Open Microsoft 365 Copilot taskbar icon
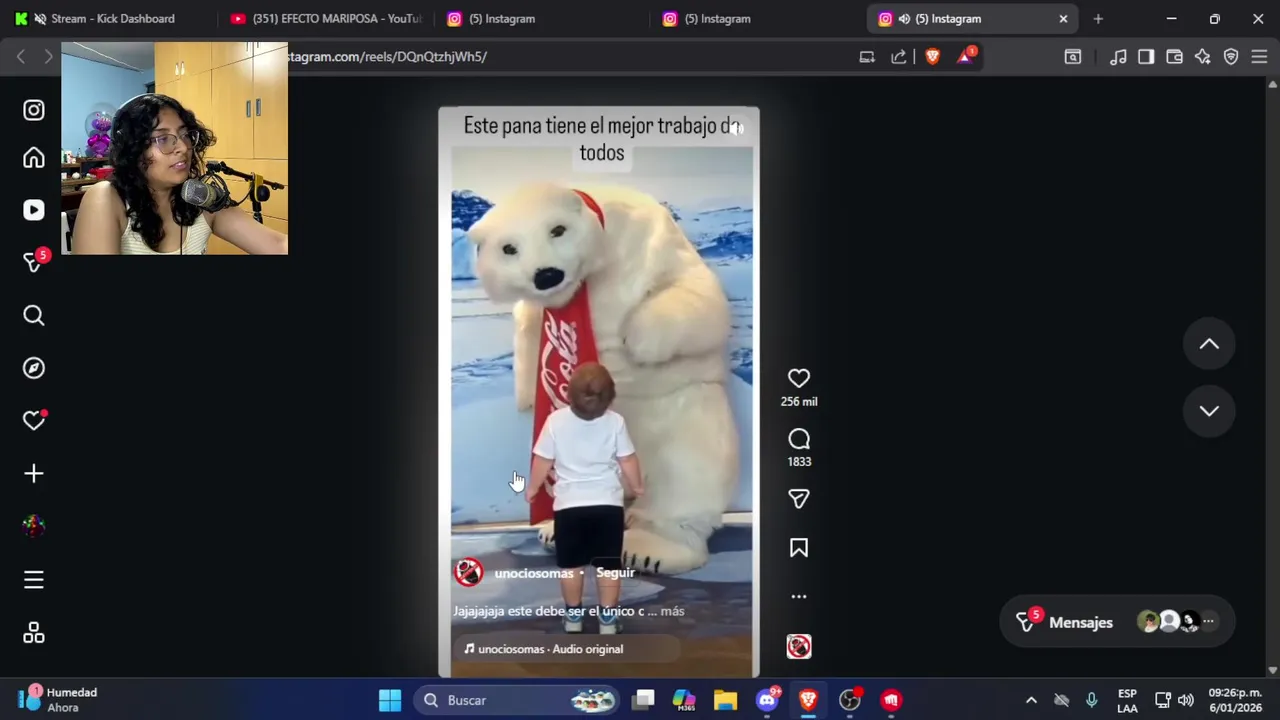This screenshot has width=1280, height=720. [684, 700]
